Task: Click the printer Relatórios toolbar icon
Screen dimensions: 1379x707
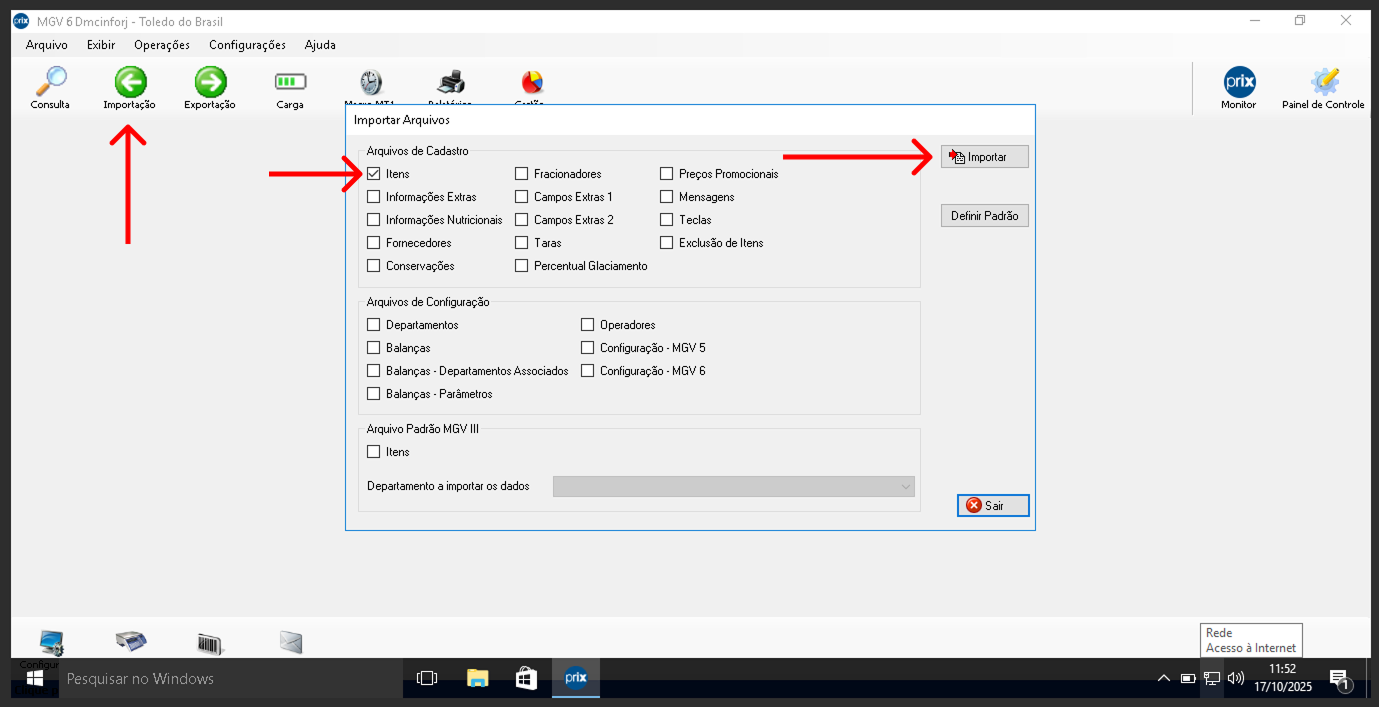Action: (x=451, y=83)
